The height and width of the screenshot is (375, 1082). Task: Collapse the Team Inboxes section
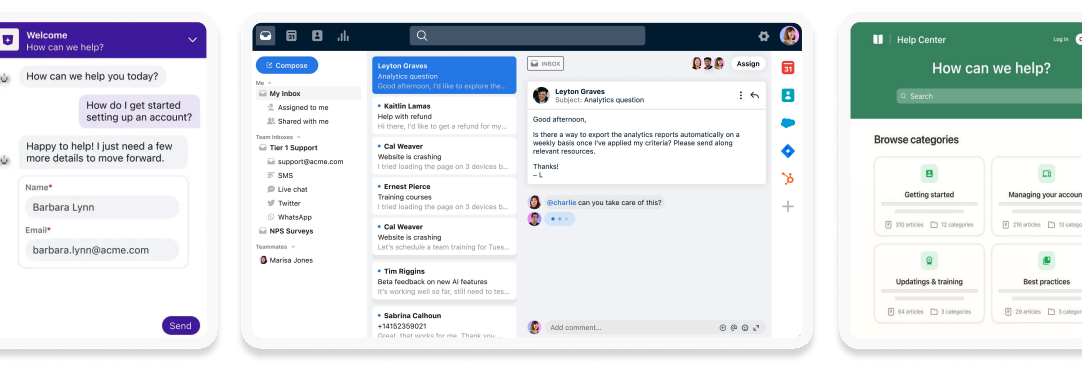(x=299, y=137)
